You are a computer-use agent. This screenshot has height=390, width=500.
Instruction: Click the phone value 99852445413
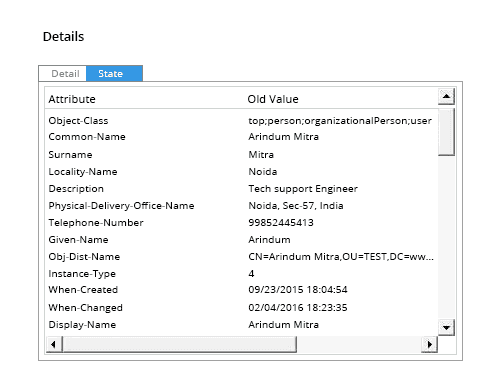coord(281,223)
